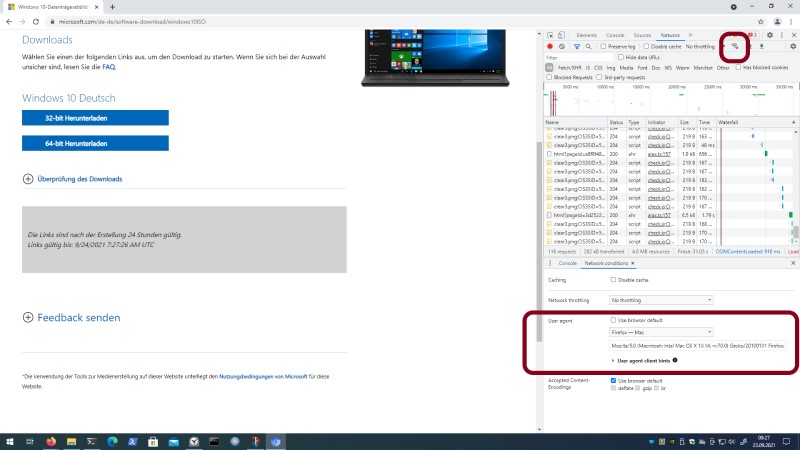Open the drawer three-dot menu beside Console
The height and width of the screenshot is (450, 800).
pyautogui.click(x=550, y=263)
